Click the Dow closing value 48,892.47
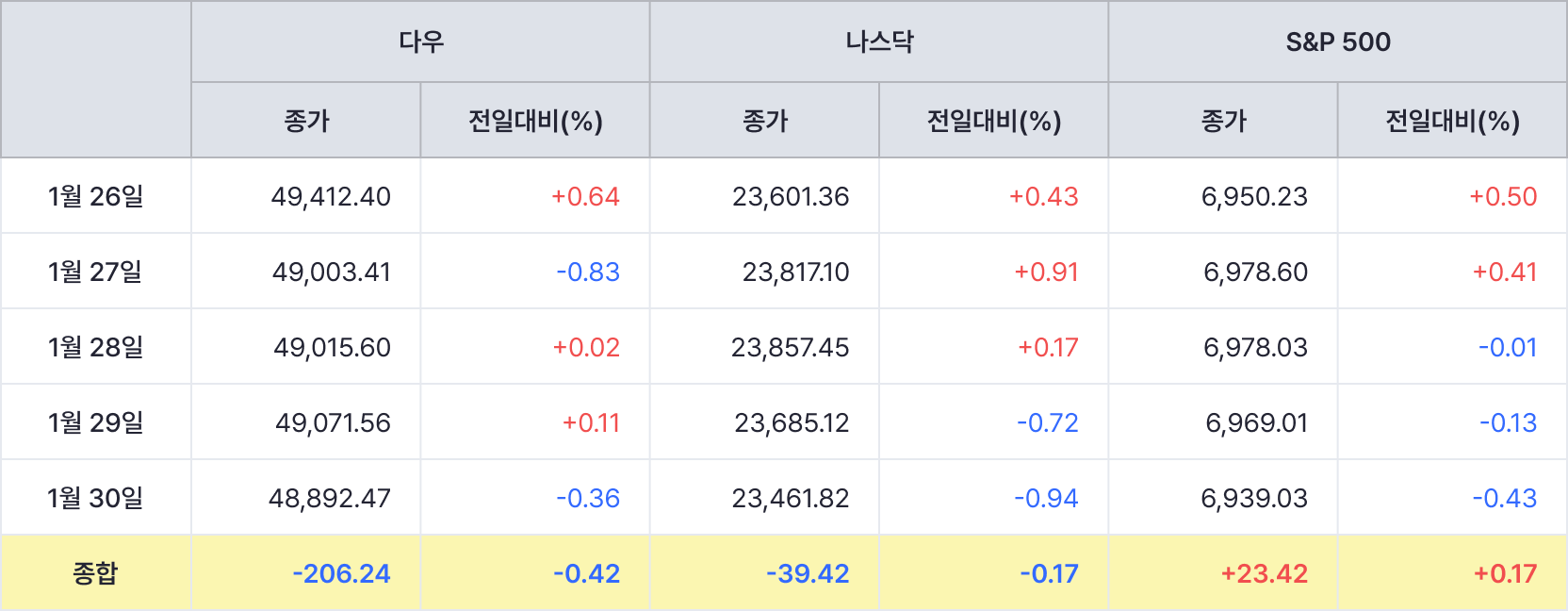 point(330,498)
